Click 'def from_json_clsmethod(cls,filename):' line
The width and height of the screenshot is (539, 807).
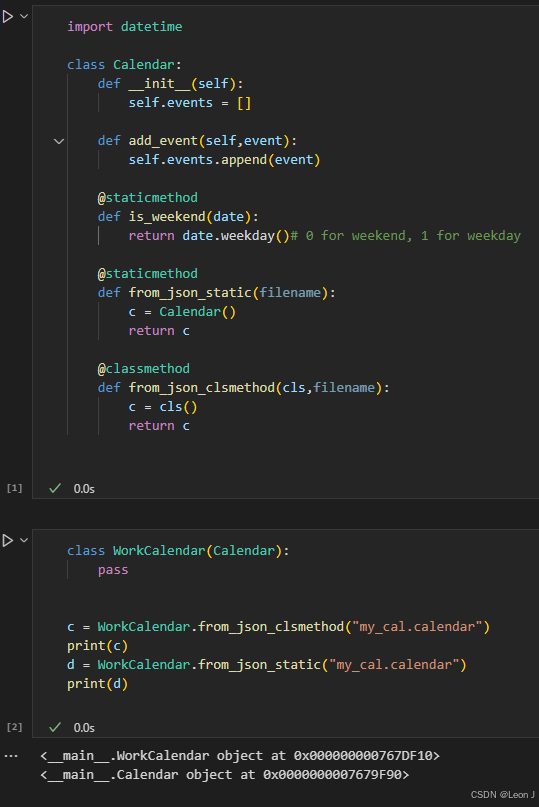244,388
